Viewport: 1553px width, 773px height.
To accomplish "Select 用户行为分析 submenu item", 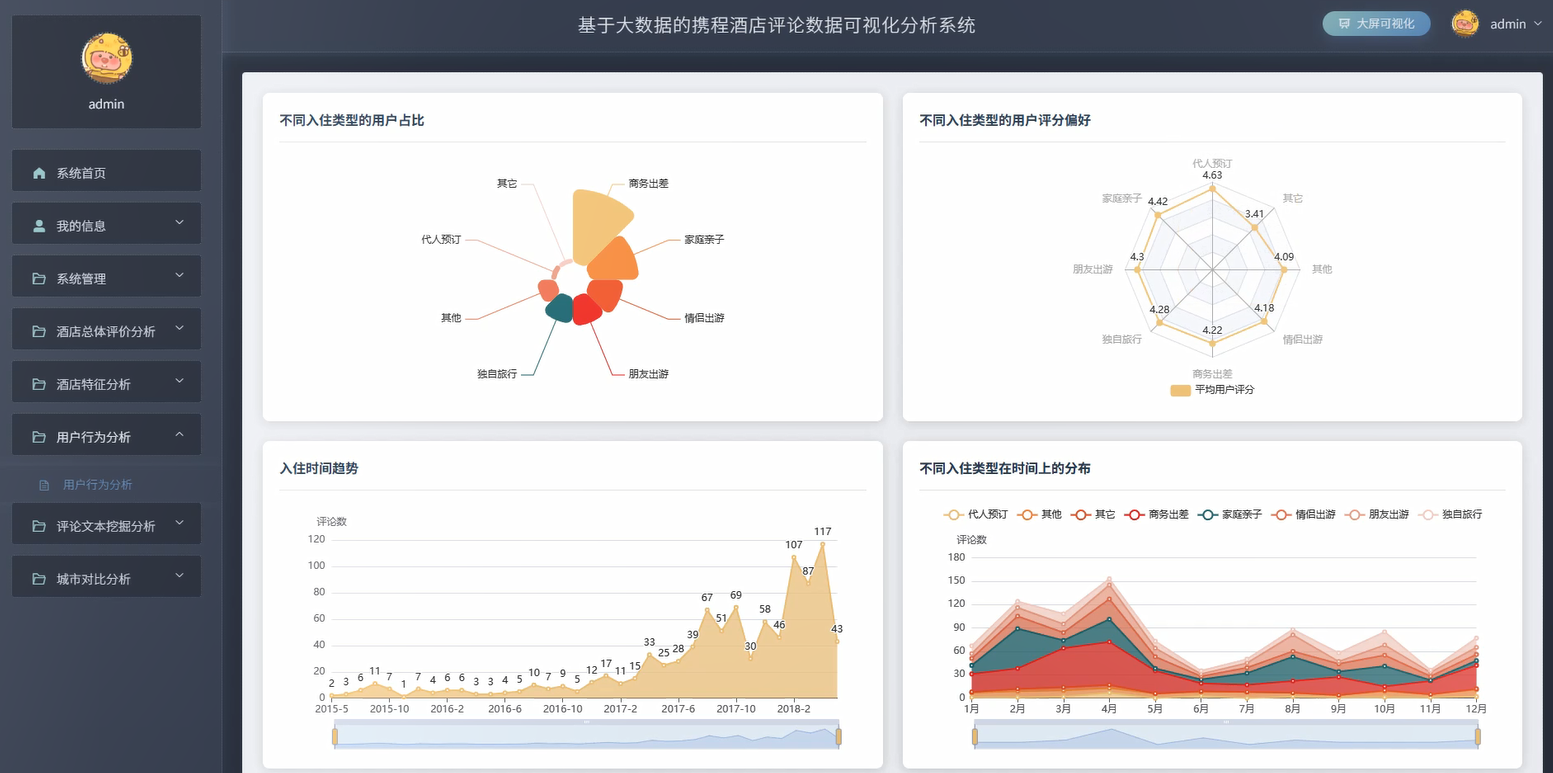I will (x=107, y=485).
